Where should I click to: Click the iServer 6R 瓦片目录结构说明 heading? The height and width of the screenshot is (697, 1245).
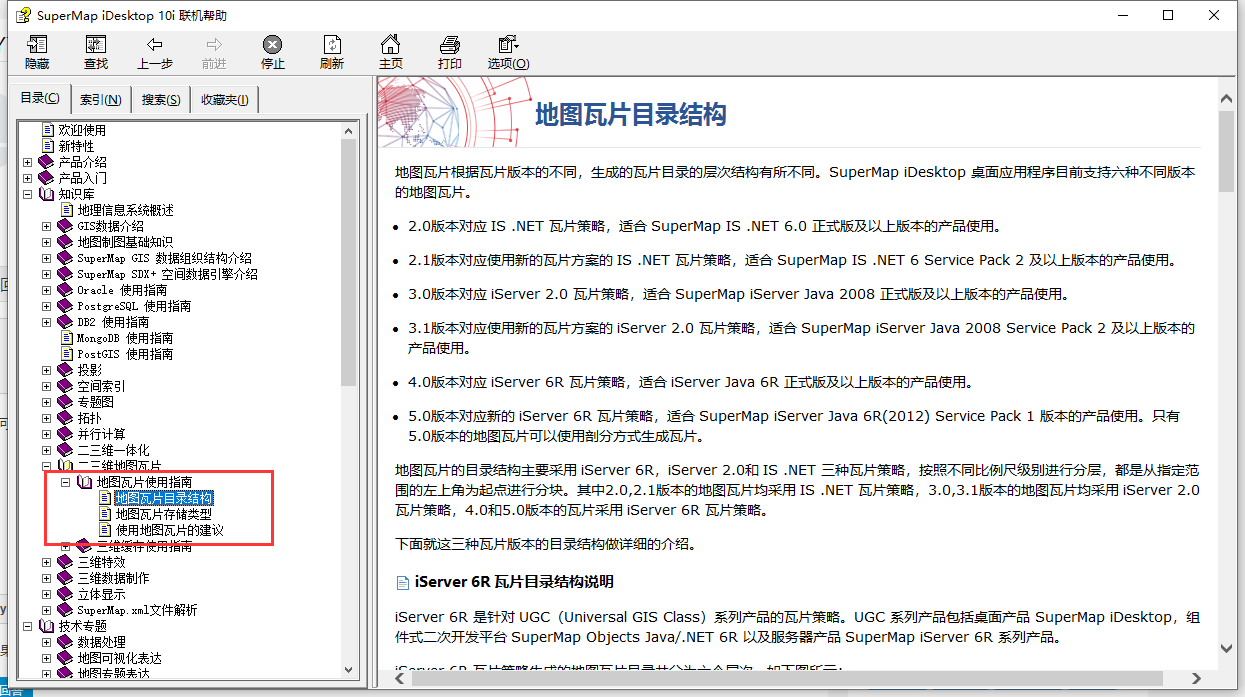514,582
